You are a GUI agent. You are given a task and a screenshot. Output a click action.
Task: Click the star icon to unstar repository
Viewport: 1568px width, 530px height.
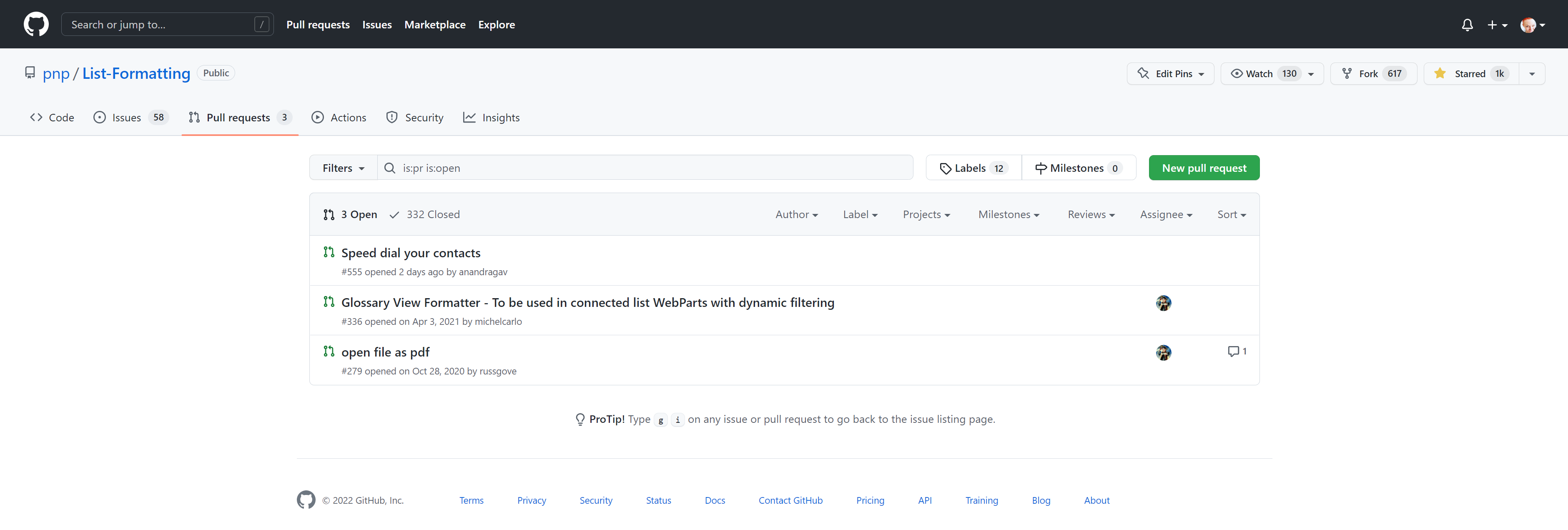pyautogui.click(x=1440, y=74)
